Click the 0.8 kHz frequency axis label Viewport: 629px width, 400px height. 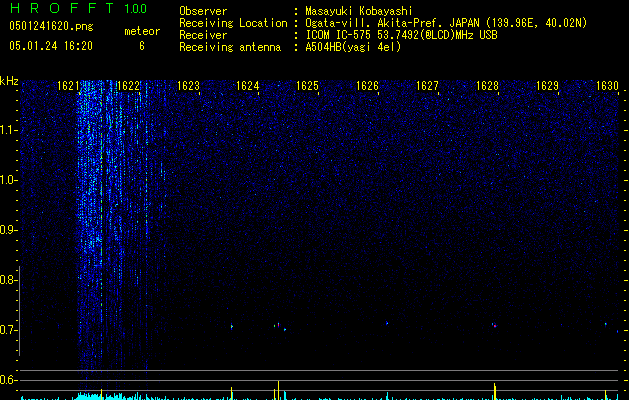click(x=9, y=280)
